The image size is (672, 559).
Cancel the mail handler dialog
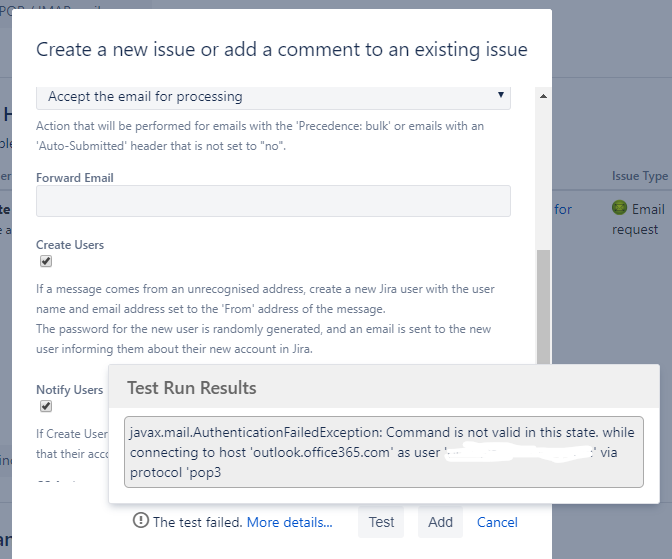[497, 522]
